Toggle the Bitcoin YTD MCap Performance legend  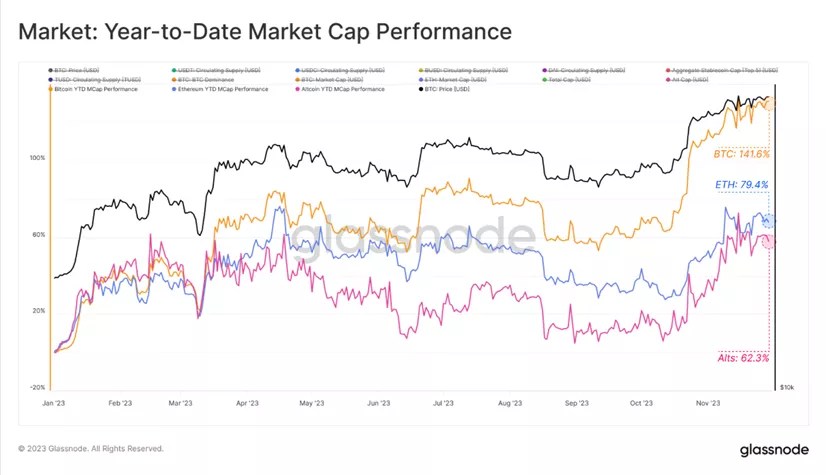[93, 89]
